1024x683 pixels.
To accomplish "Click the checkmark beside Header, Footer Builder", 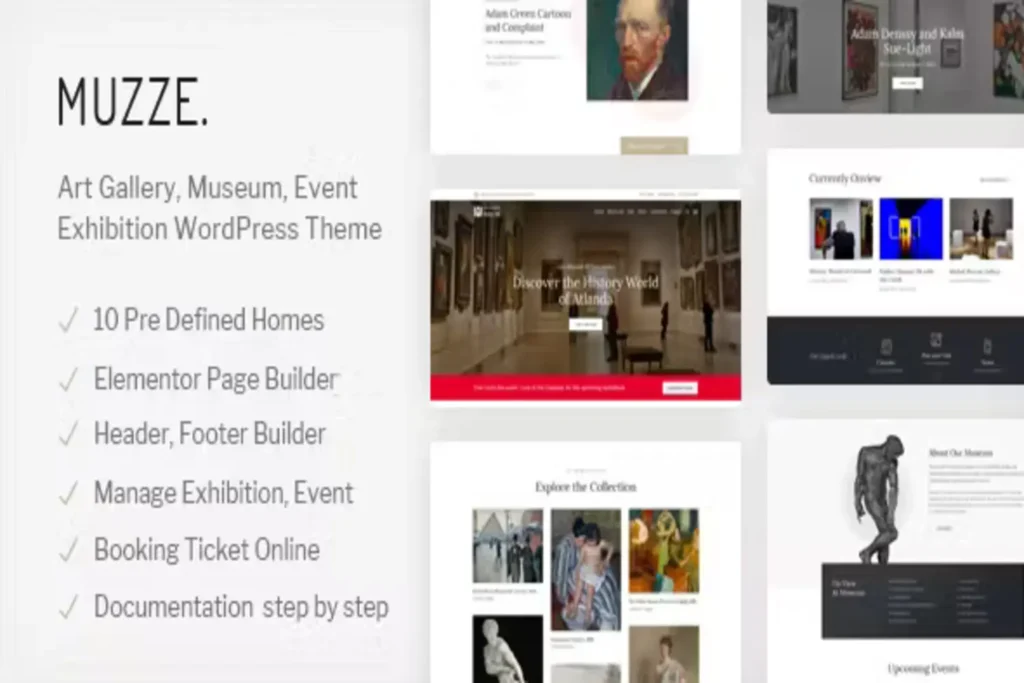I will pos(68,435).
